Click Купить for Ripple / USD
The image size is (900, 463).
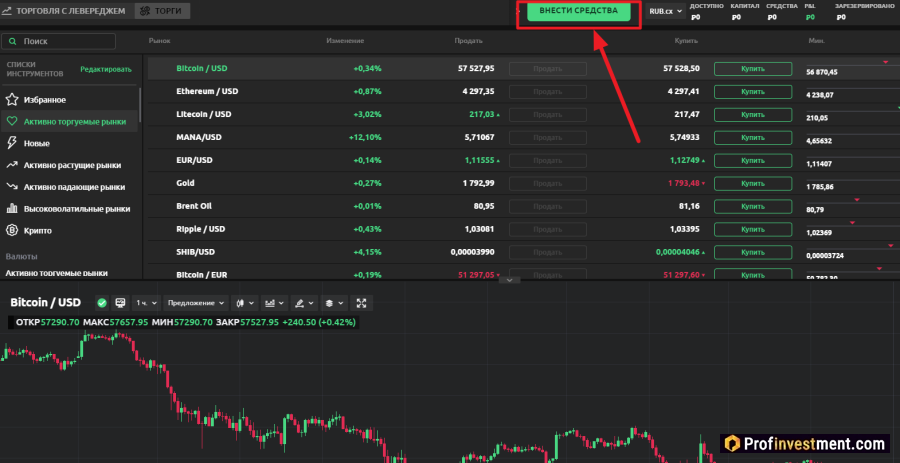click(x=752, y=229)
